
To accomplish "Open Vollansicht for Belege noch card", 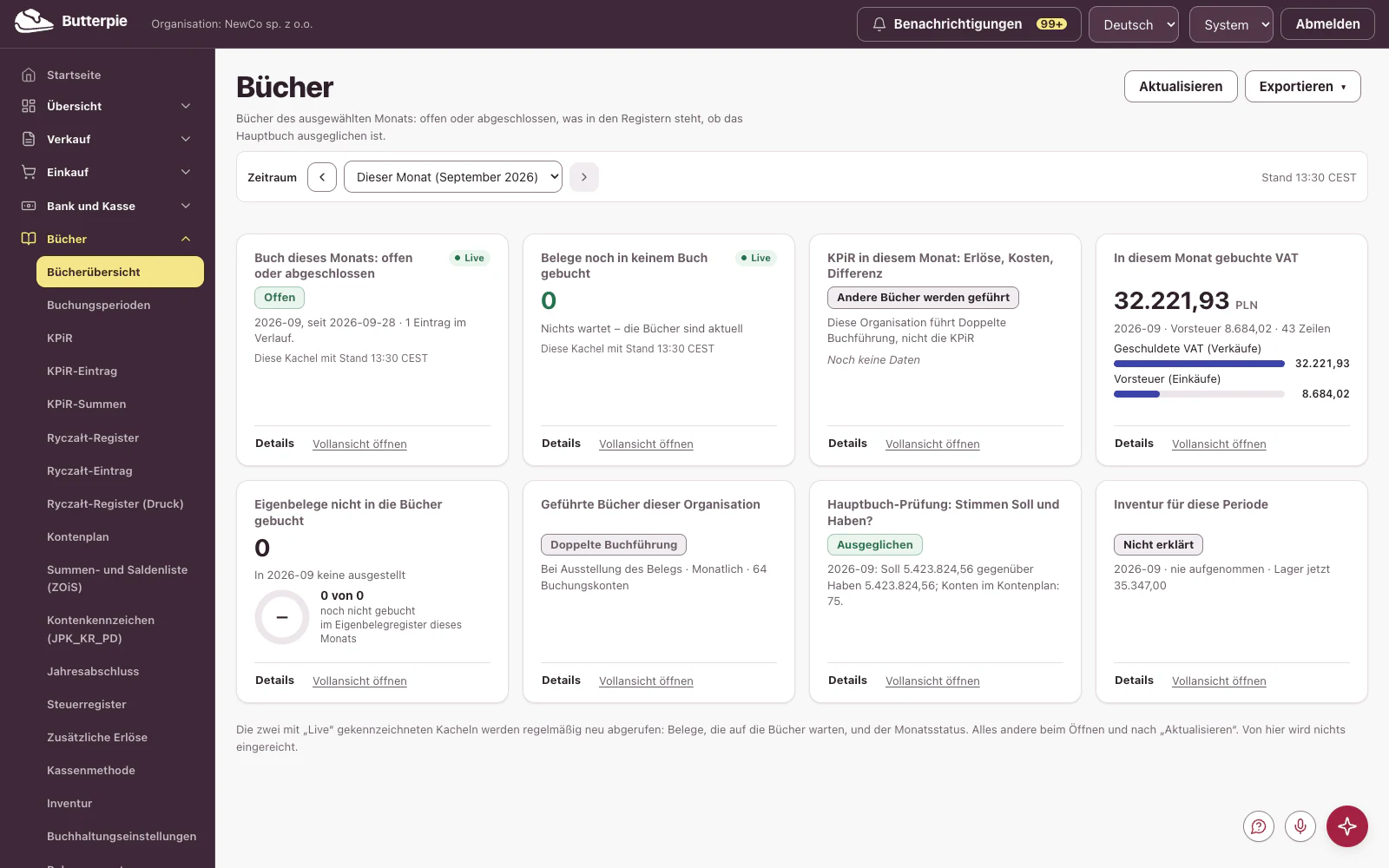I will pos(646,444).
